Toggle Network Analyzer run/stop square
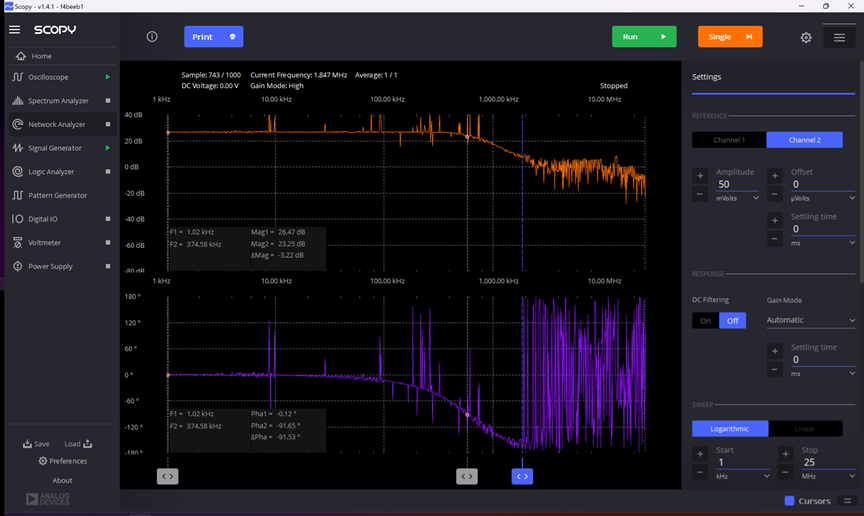 point(108,125)
